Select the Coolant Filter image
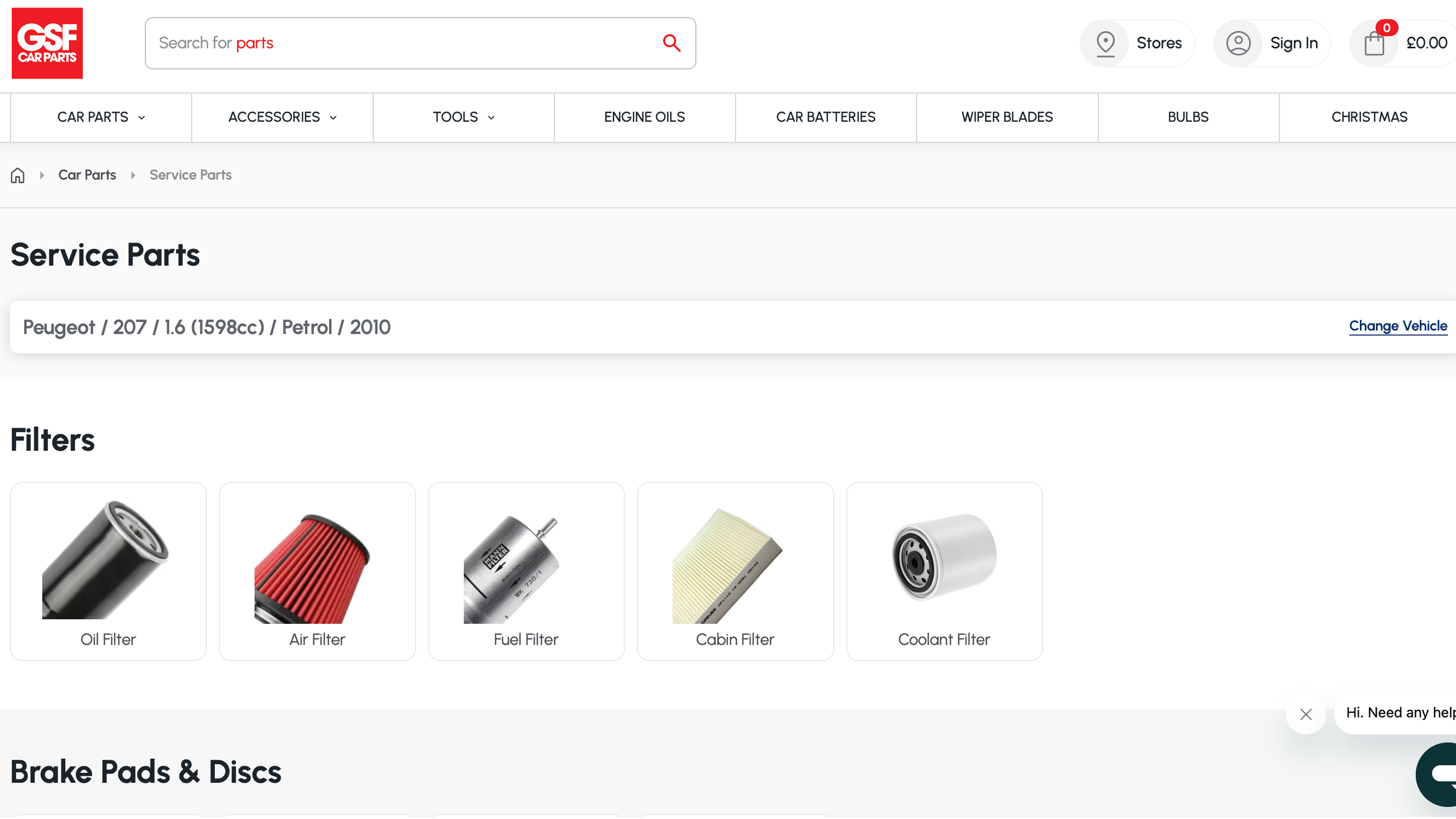 point(945,557)
